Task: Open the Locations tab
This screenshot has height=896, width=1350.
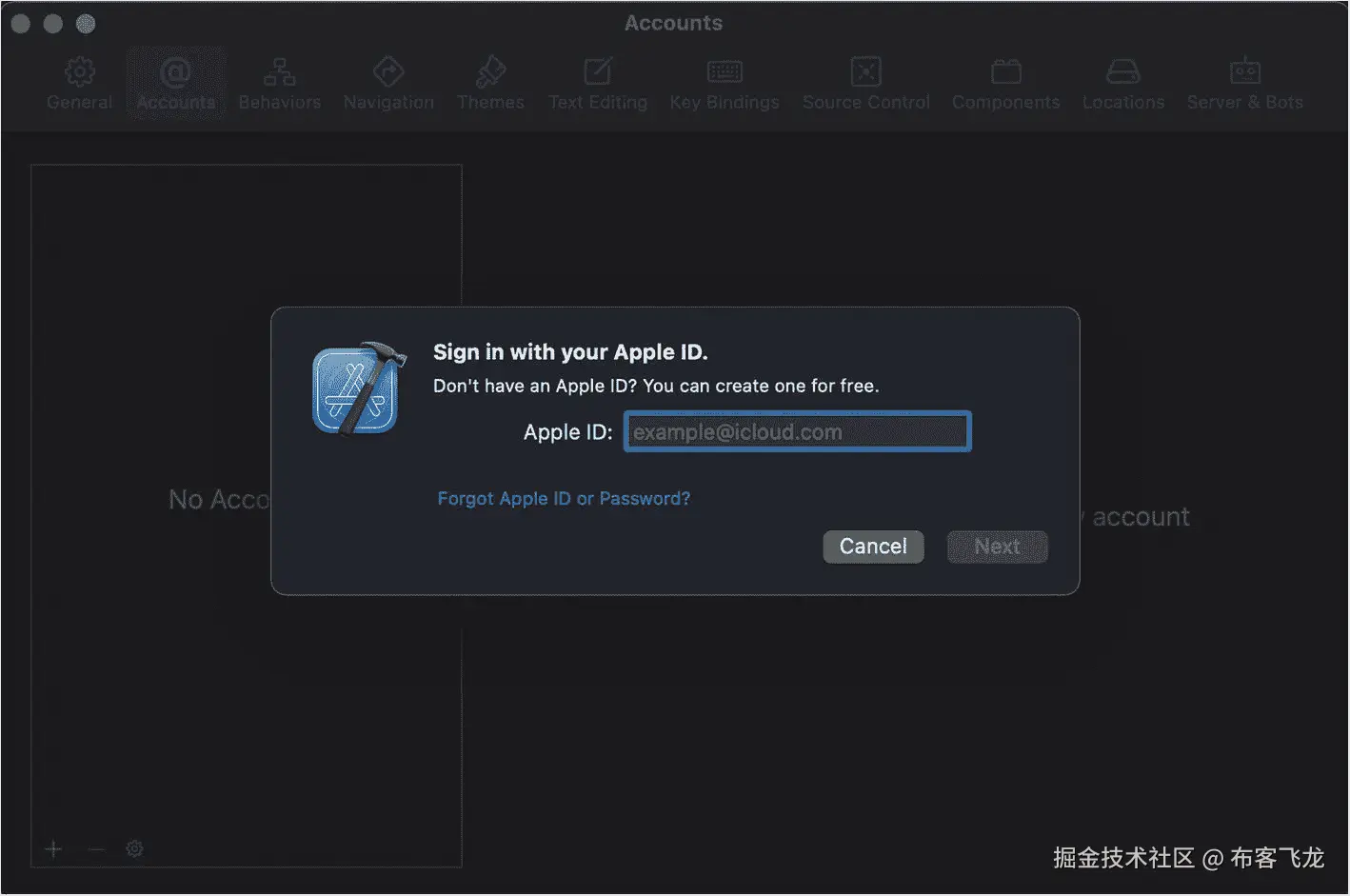Action: click(1123, 84)
